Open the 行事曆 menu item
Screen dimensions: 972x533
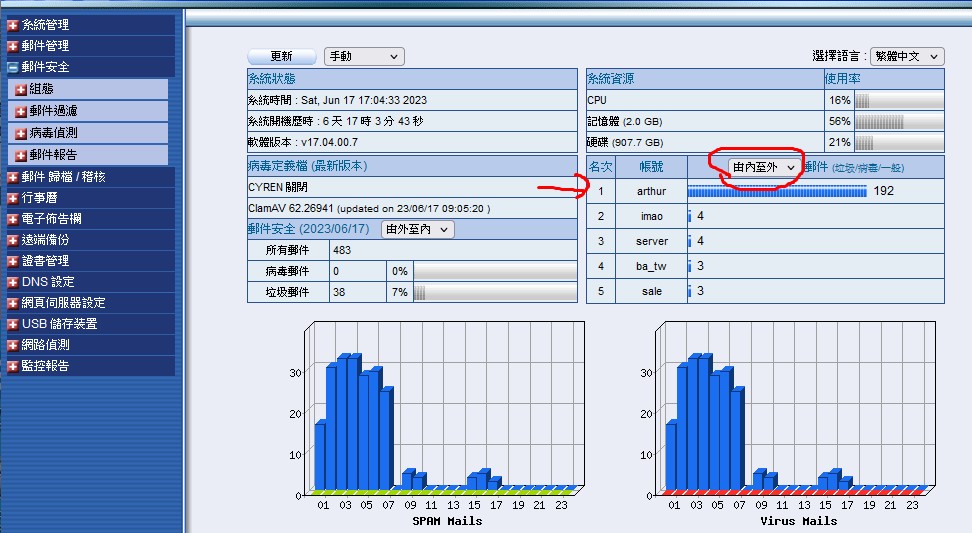[x=39, y=198]
